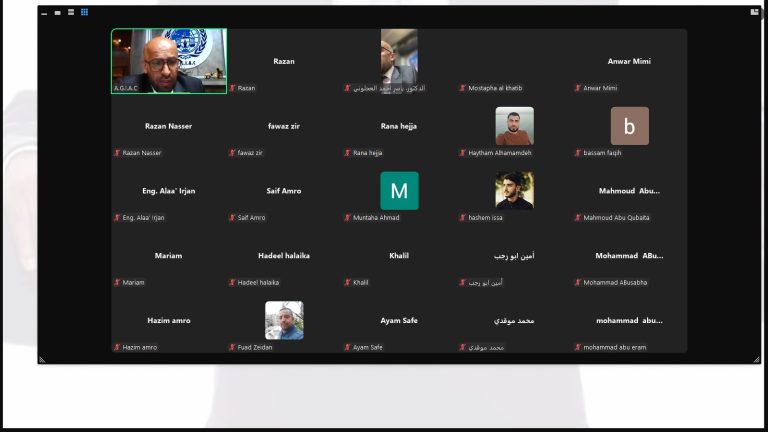Select the A.G.I.A.C active speaker video

click(x=168, y=60)
